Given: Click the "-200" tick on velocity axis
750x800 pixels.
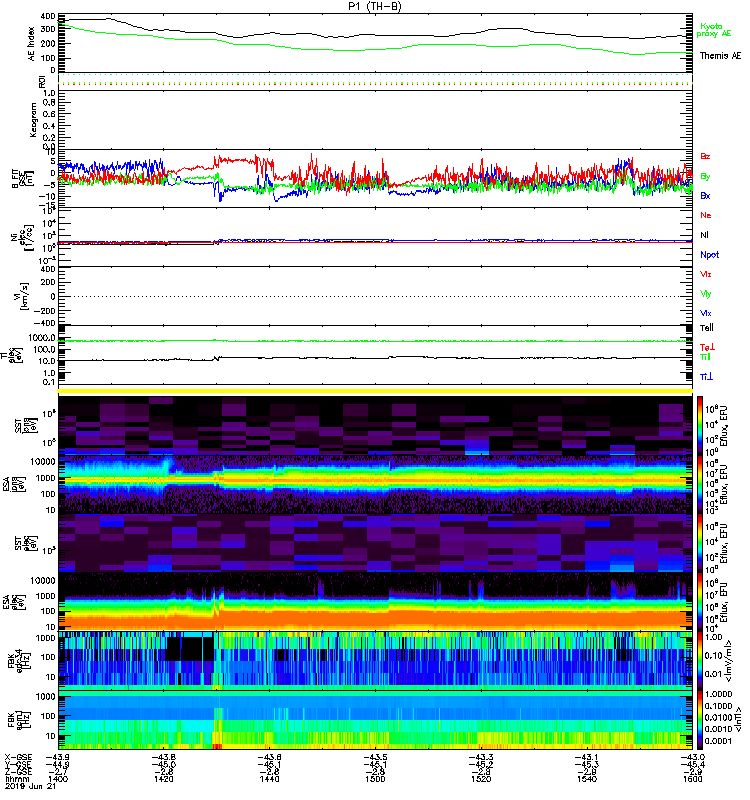Looking at the screenshot, I should [x=45, y=311].
